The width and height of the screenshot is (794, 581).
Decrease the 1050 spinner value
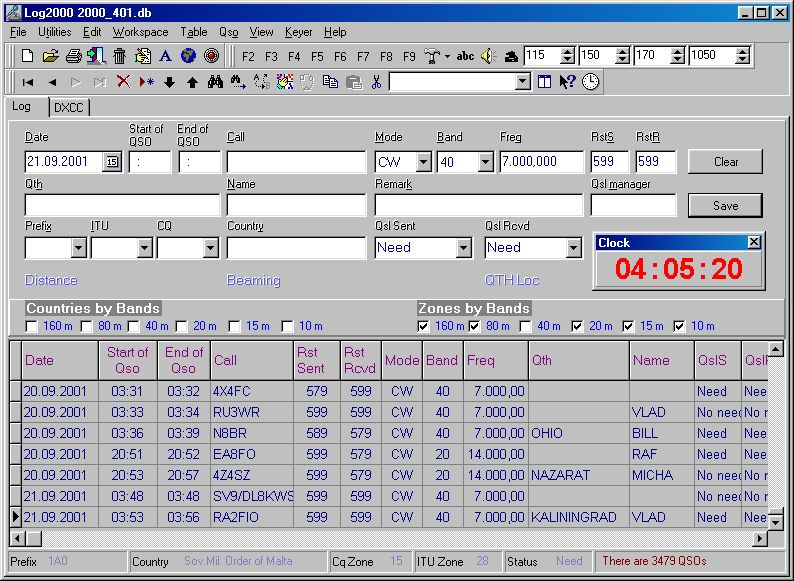click(x=742, y=60)
